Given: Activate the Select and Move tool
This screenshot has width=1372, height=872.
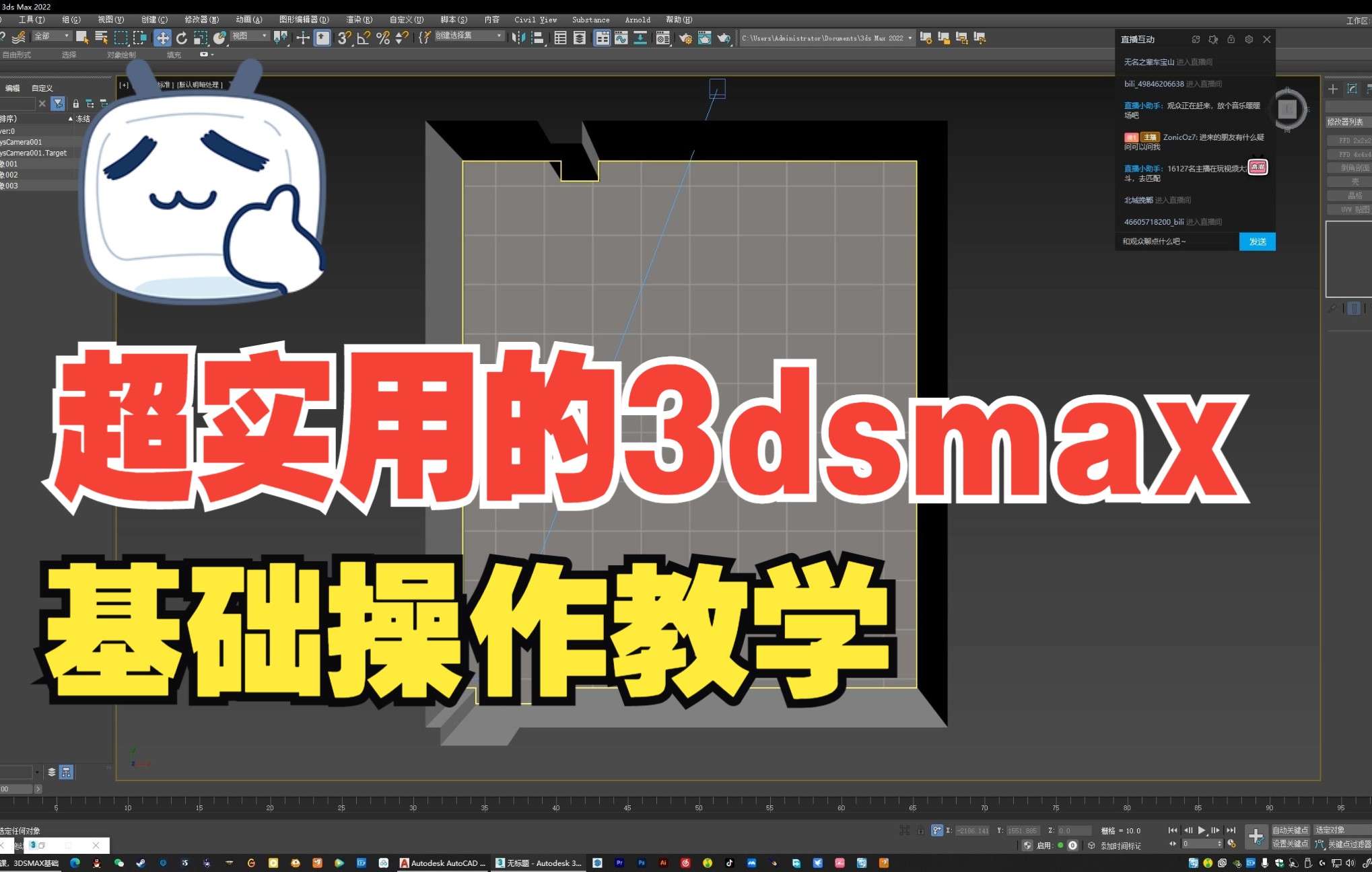Looking at the screenshot, I should pos(162,38).
